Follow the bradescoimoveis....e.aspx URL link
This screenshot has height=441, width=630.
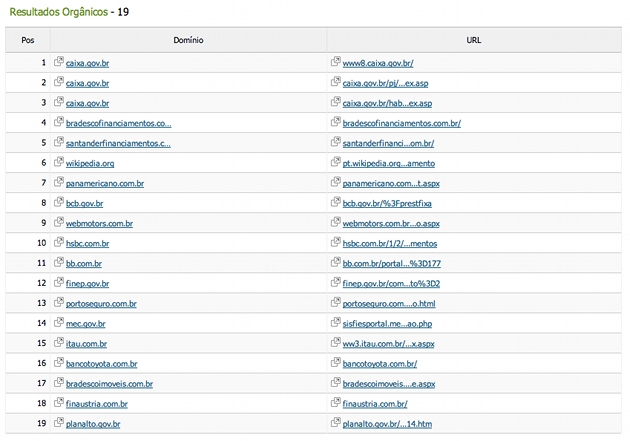[389, 384]
